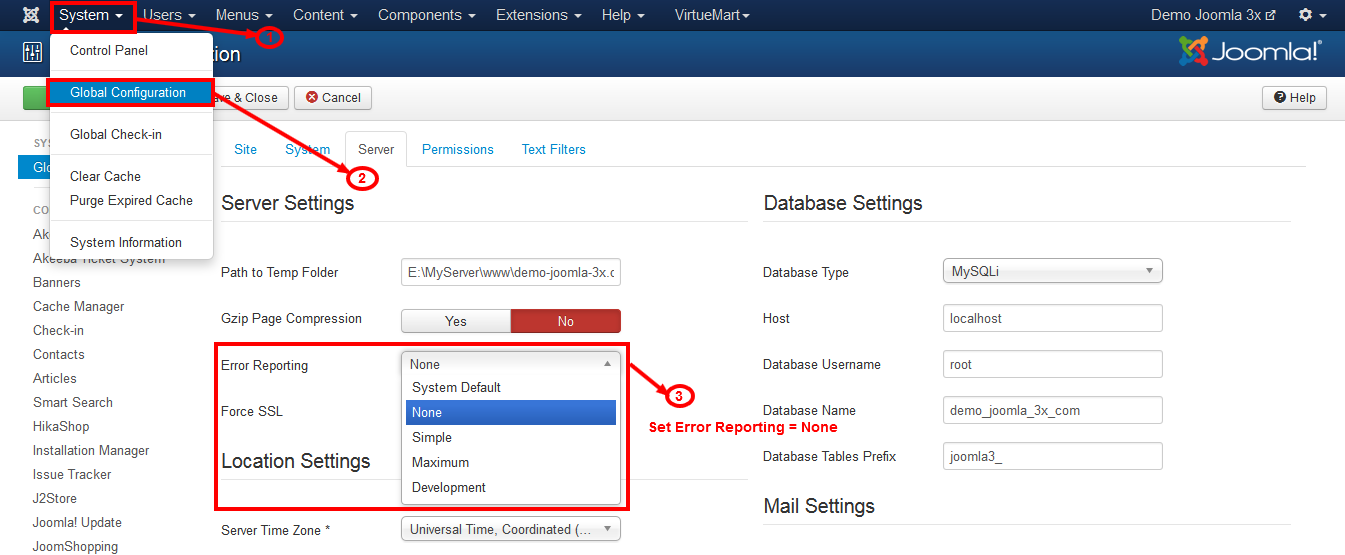Set Gzip Page Compression to No
The height and width of the screenshot is (555, 1345).
(565, 321)
